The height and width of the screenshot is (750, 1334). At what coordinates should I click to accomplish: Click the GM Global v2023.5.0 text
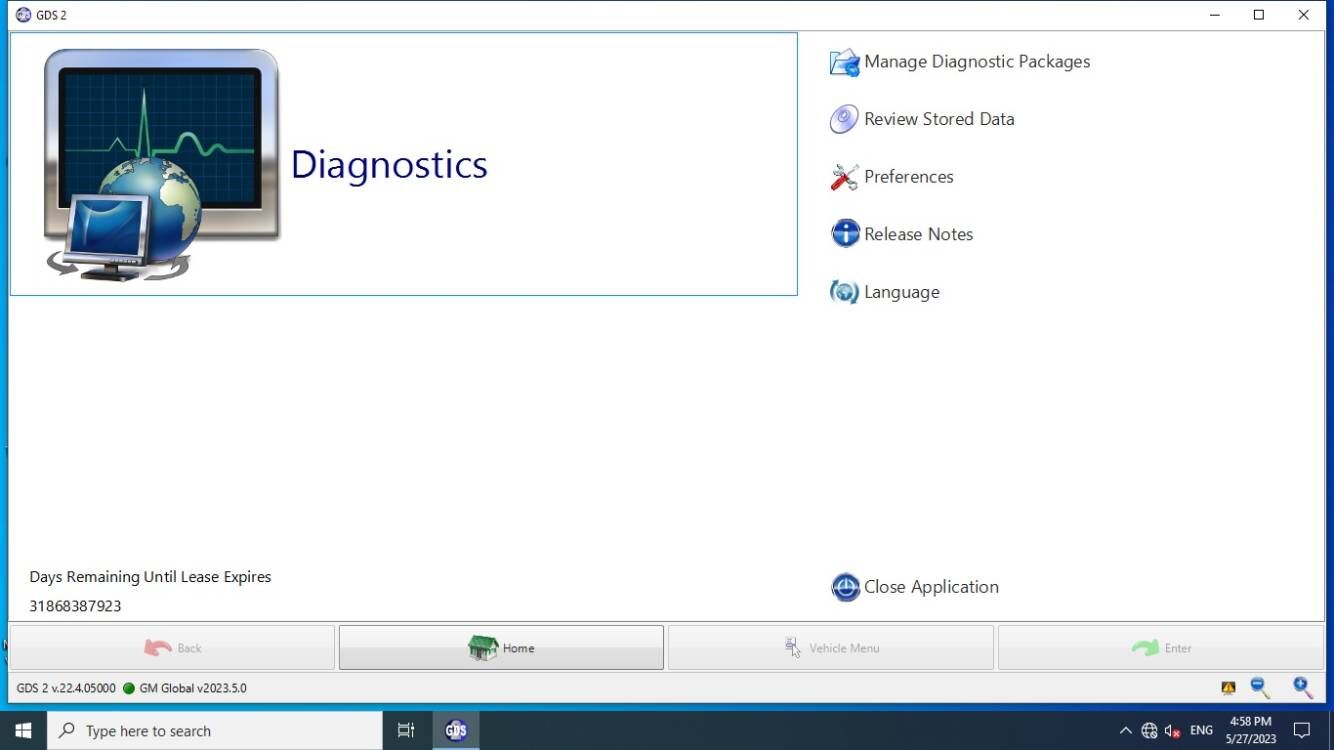pos(193,689)
